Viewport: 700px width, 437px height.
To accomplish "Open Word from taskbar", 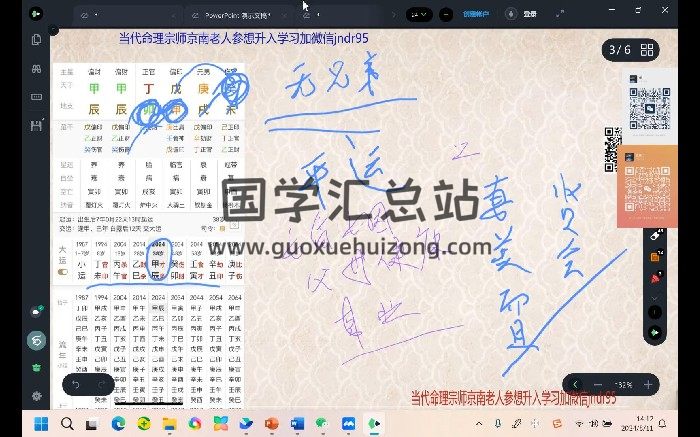I will tap(297, 423).
